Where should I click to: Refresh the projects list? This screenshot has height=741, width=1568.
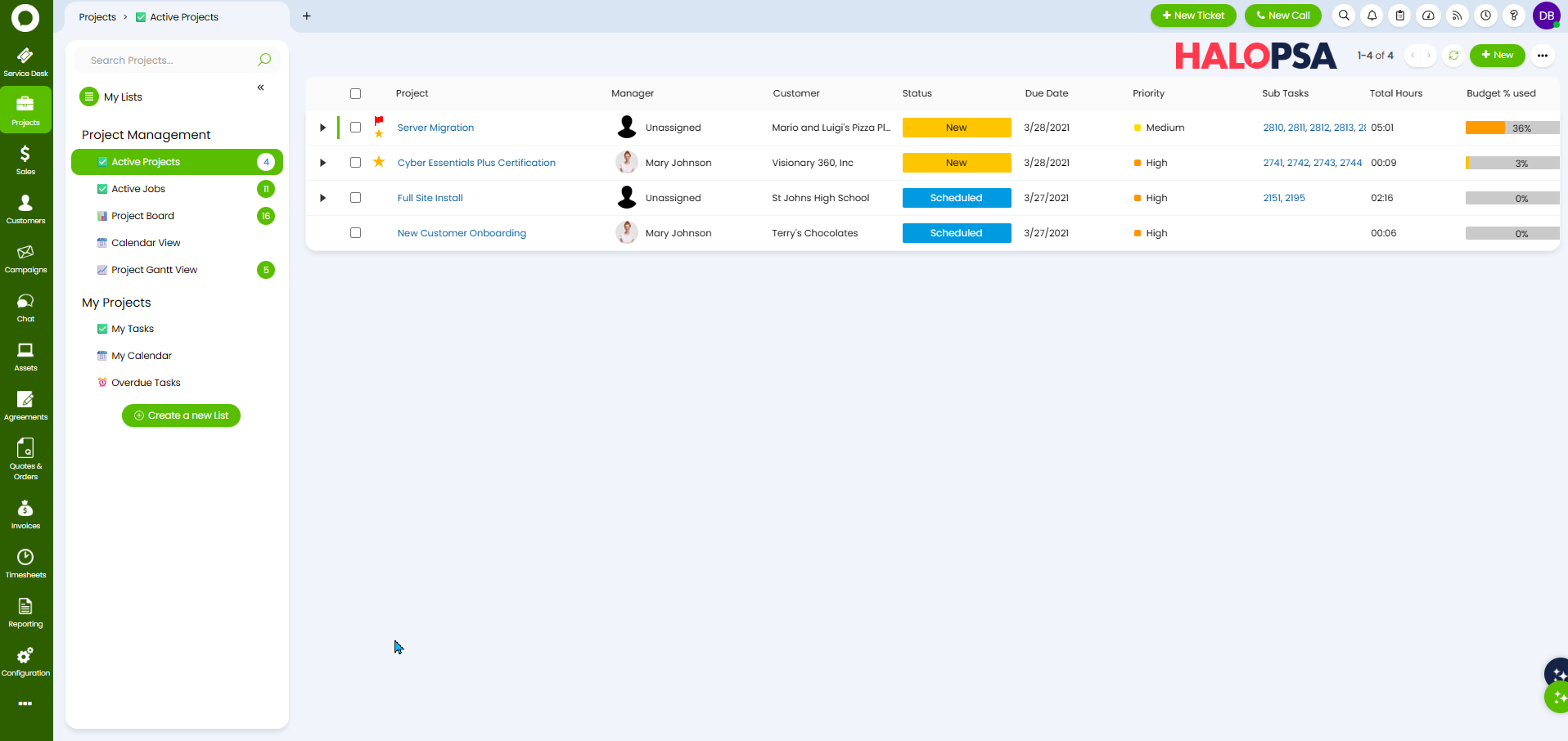click(x=1453, y=56)
